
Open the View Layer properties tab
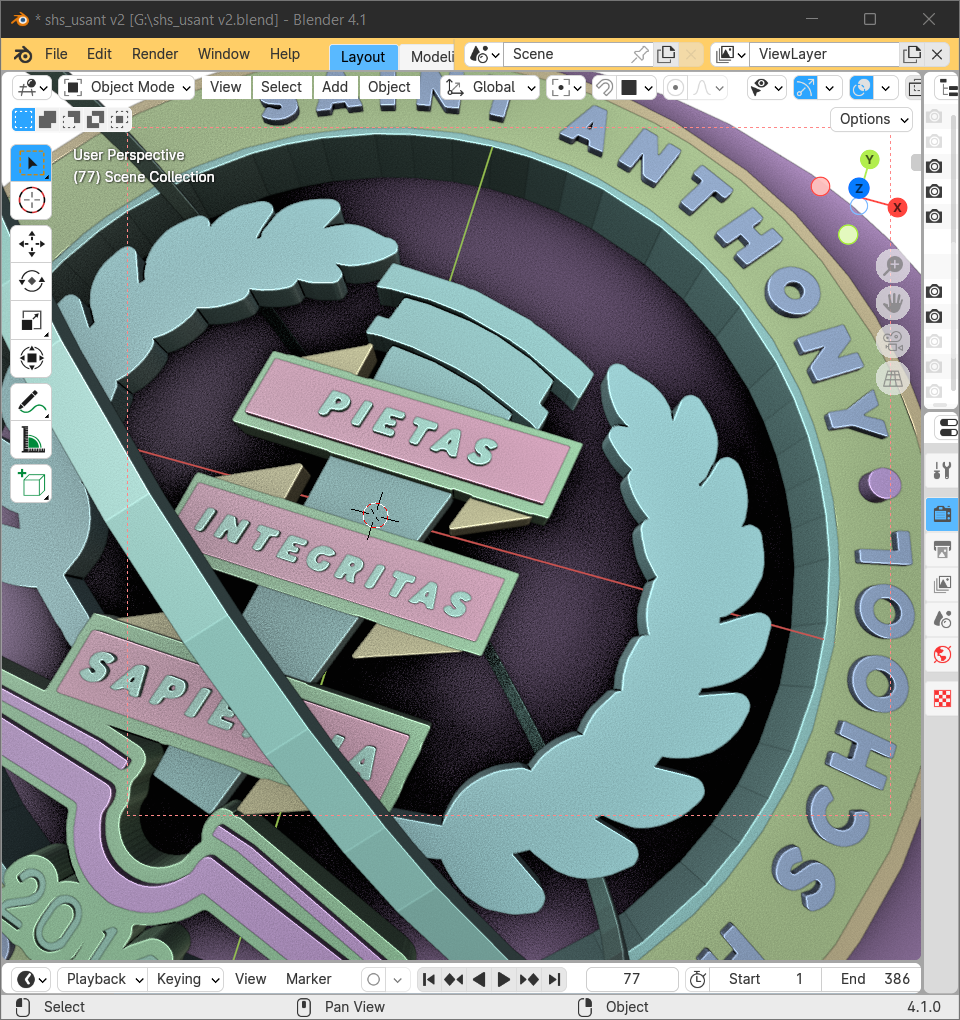point(942,584)
